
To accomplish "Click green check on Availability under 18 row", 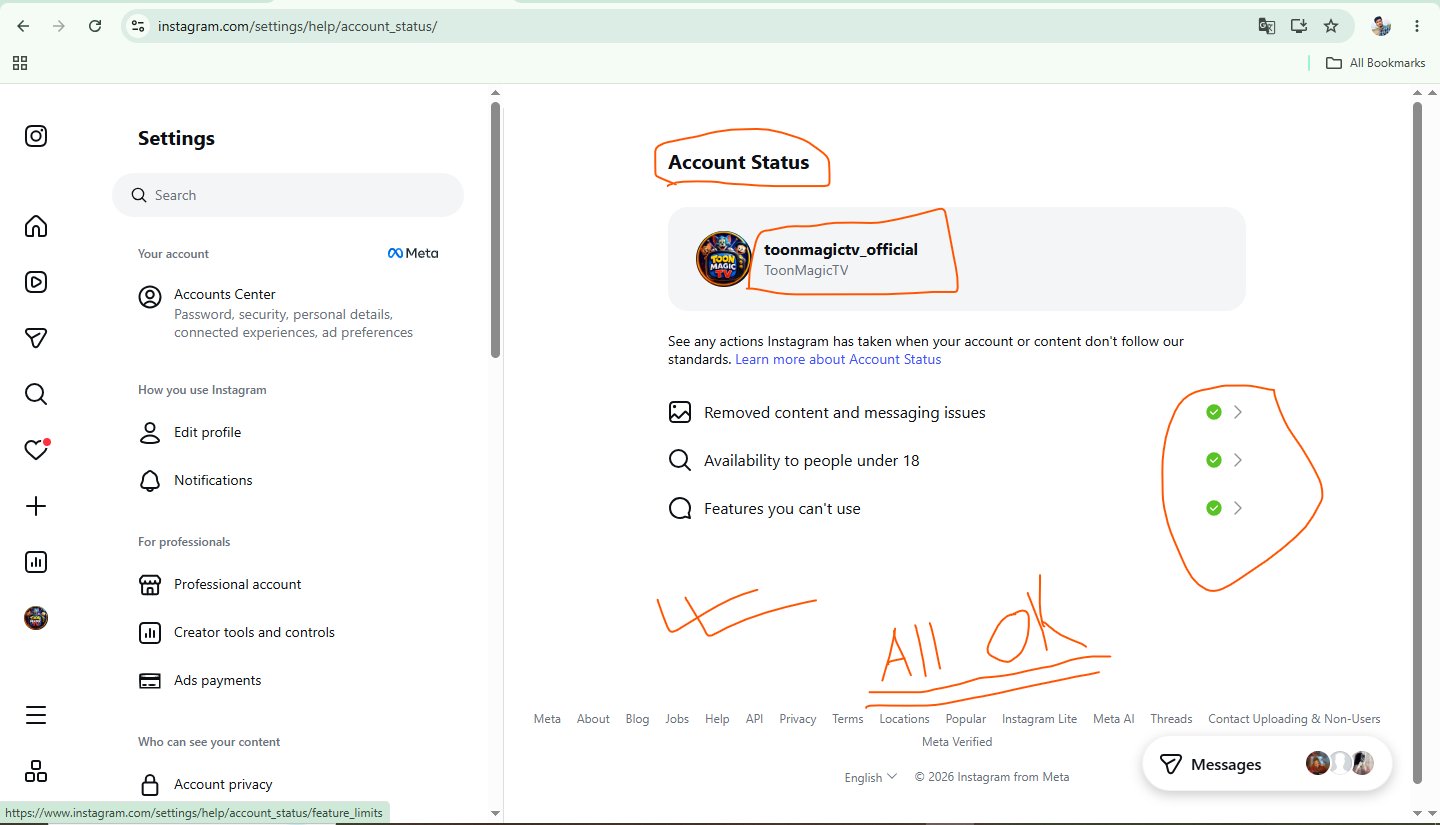I will pos(1214,460).
